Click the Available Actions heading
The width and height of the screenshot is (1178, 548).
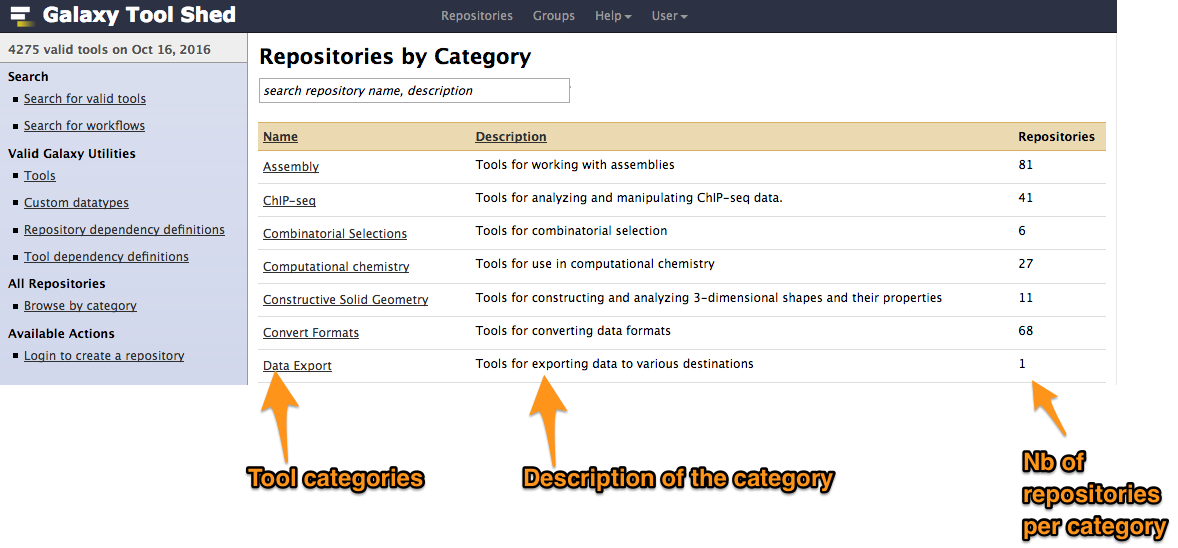(61, 334)
